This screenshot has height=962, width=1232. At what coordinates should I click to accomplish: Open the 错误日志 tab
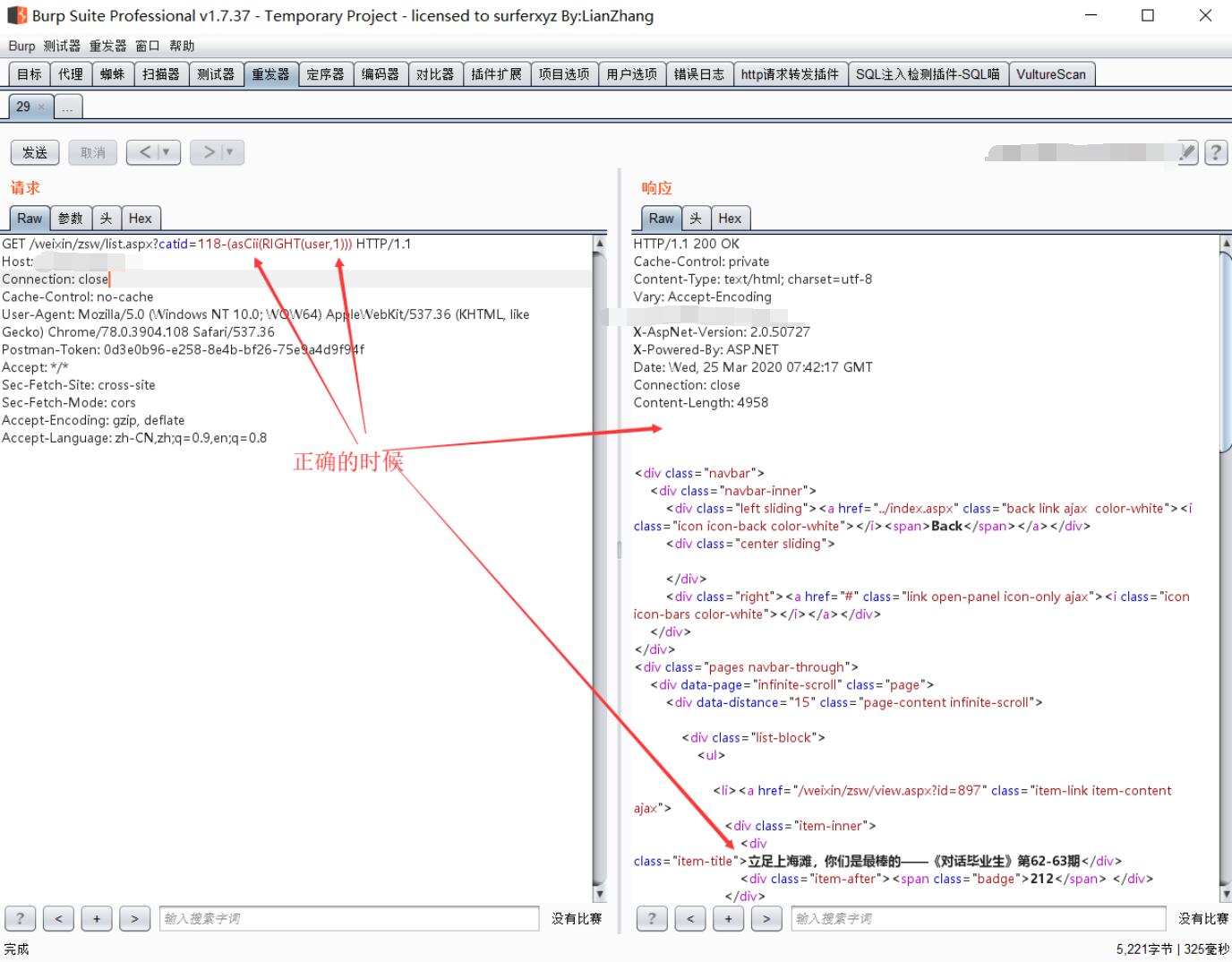pos(699,74)
